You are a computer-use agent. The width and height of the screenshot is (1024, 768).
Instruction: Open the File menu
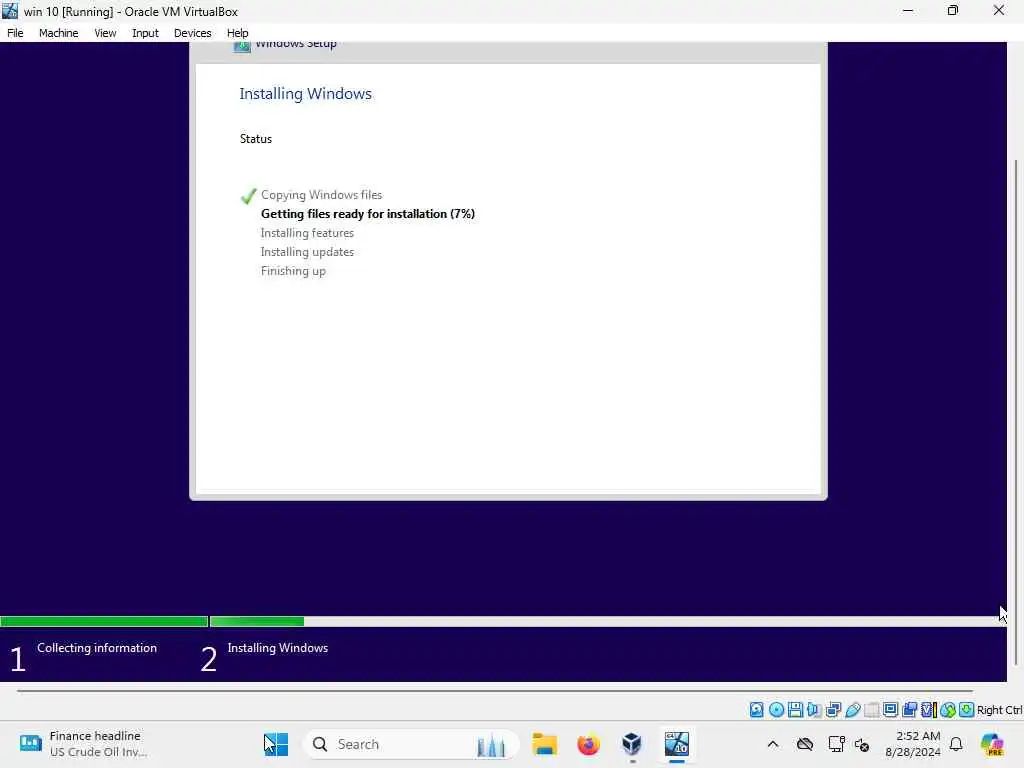[15, 33]
